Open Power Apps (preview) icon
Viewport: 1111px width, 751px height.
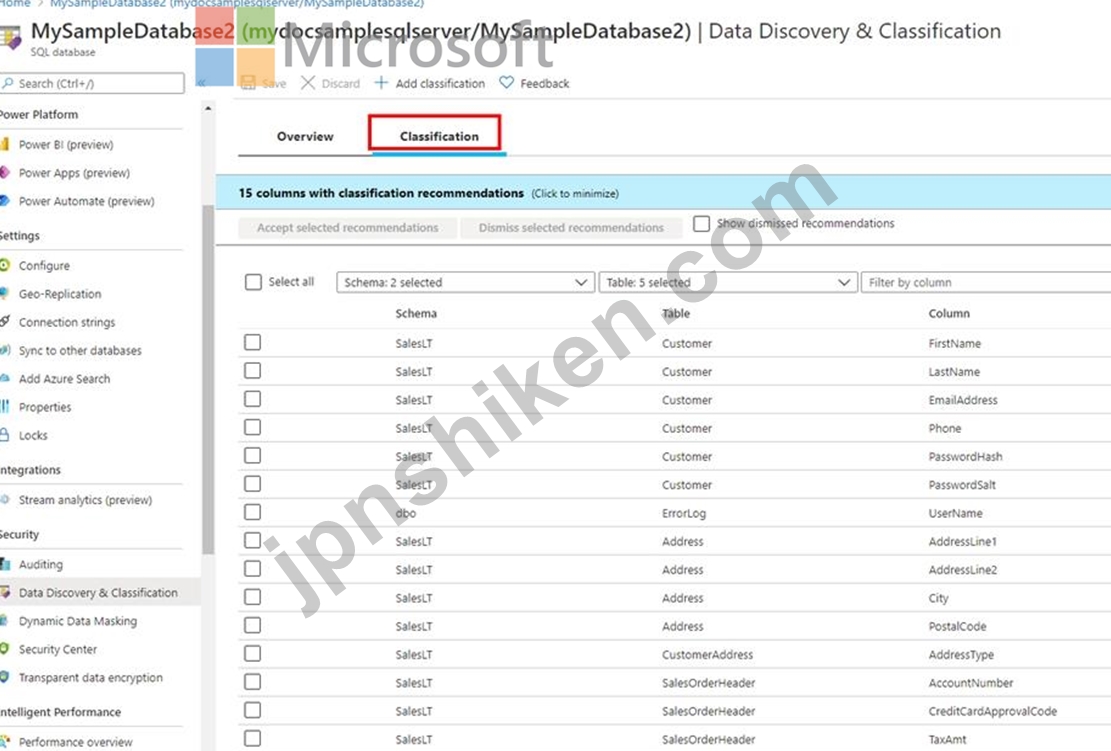tap(4, 173)
